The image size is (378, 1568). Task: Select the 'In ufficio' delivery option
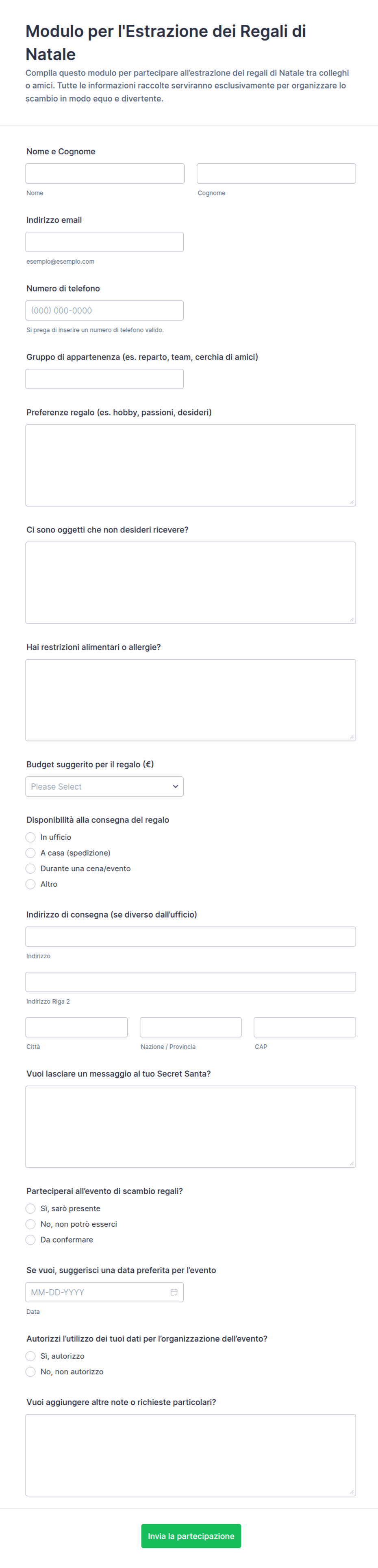pos(30,837)
